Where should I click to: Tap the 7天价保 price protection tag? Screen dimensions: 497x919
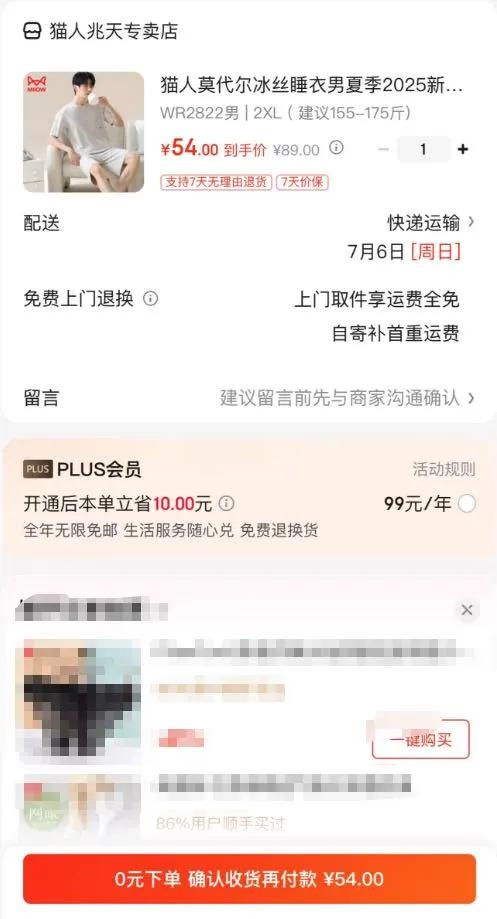[302, 182]
